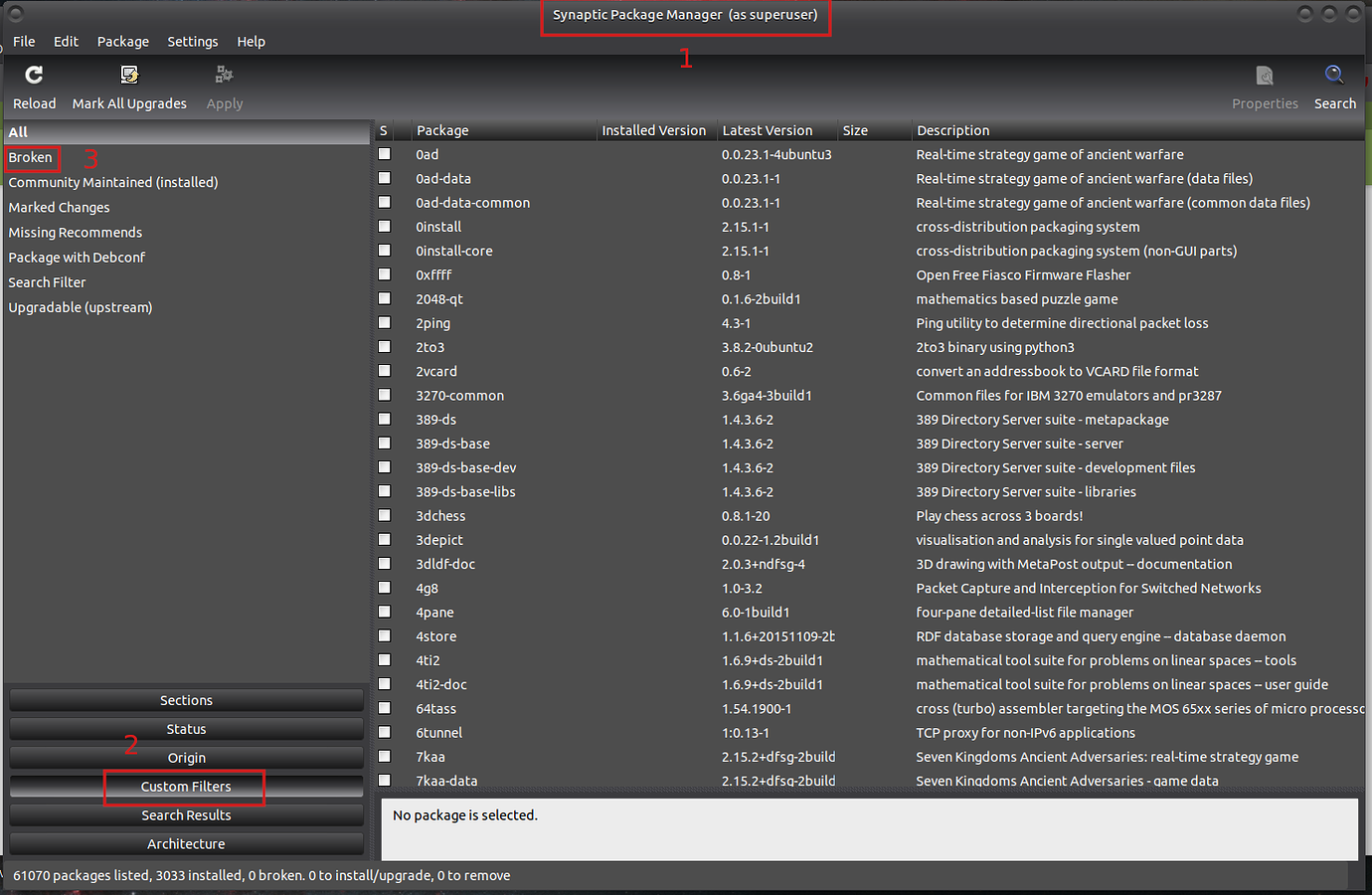Click the Reload toolbar icon

tap(34, 75)
